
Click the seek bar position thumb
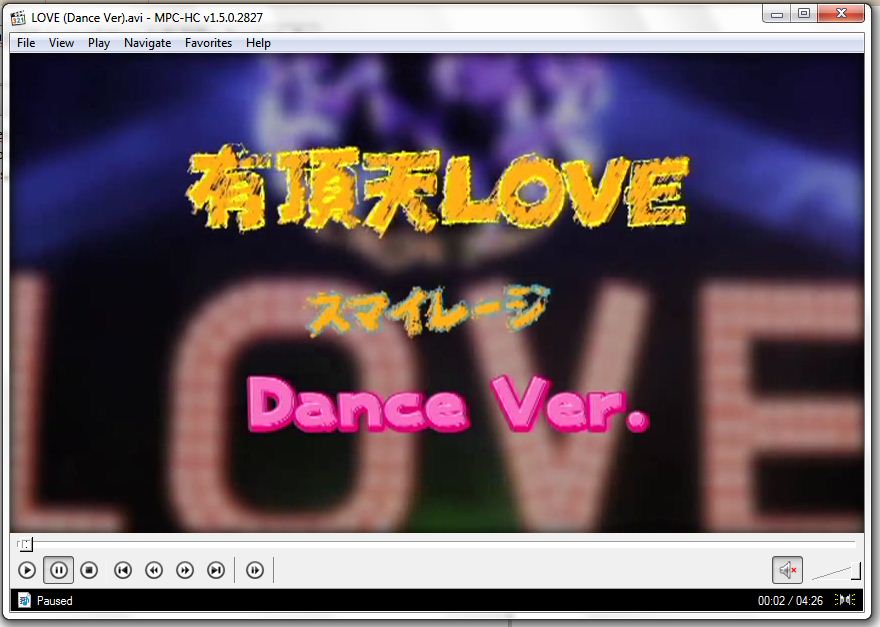(25, 543)
